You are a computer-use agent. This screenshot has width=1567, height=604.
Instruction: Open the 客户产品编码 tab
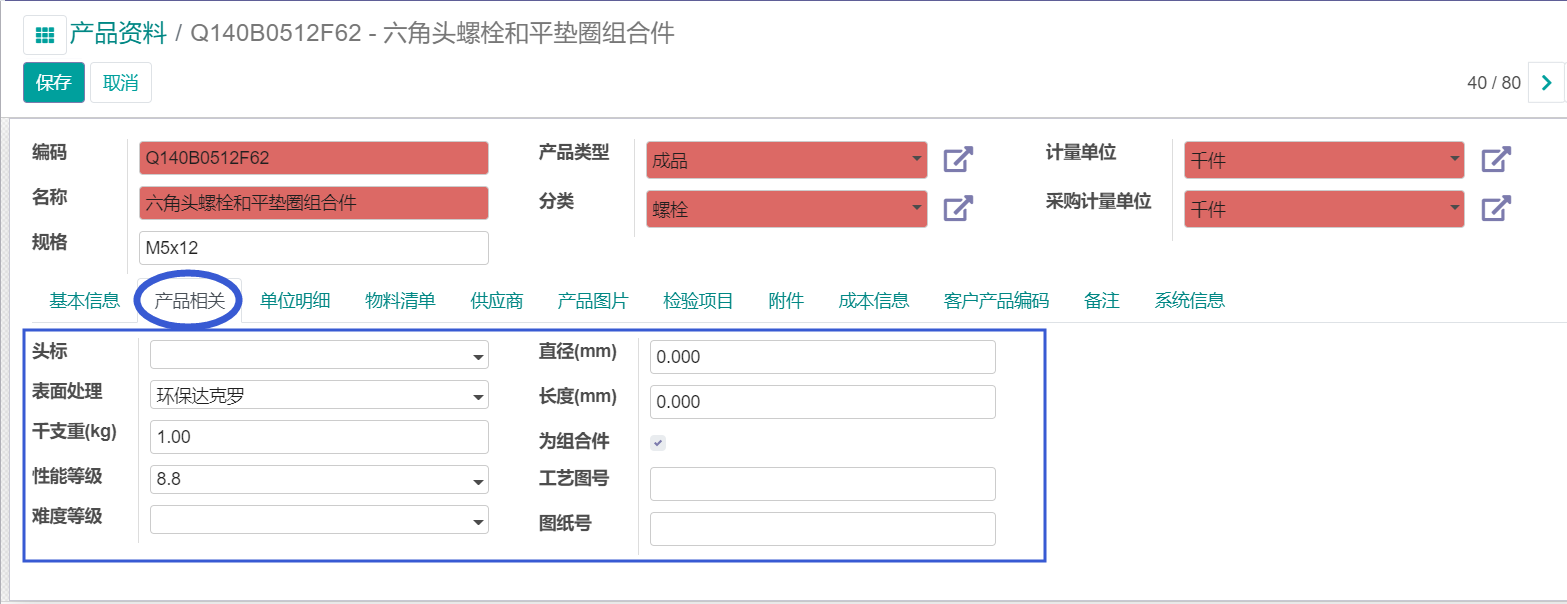point(996,301)
